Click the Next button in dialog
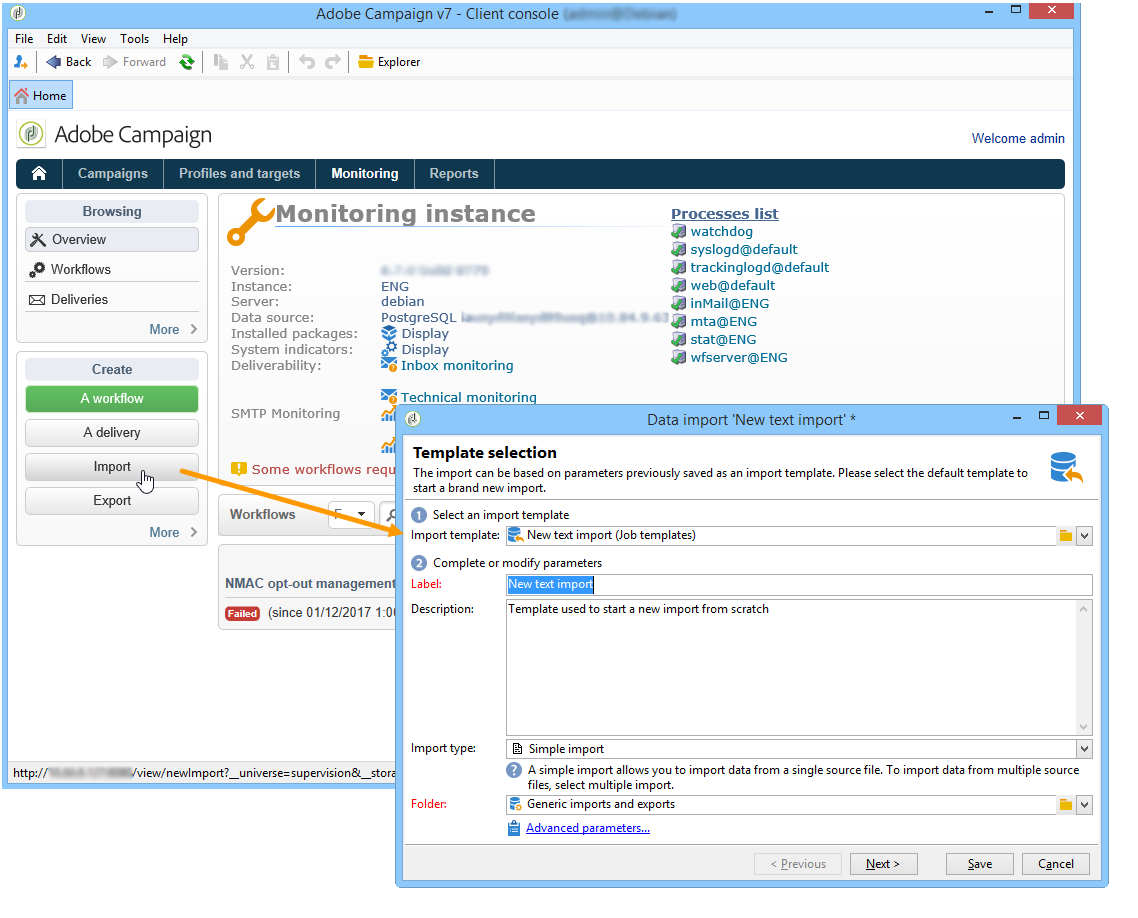Screen dimensions: 1138x918 (x=883, y=864)
